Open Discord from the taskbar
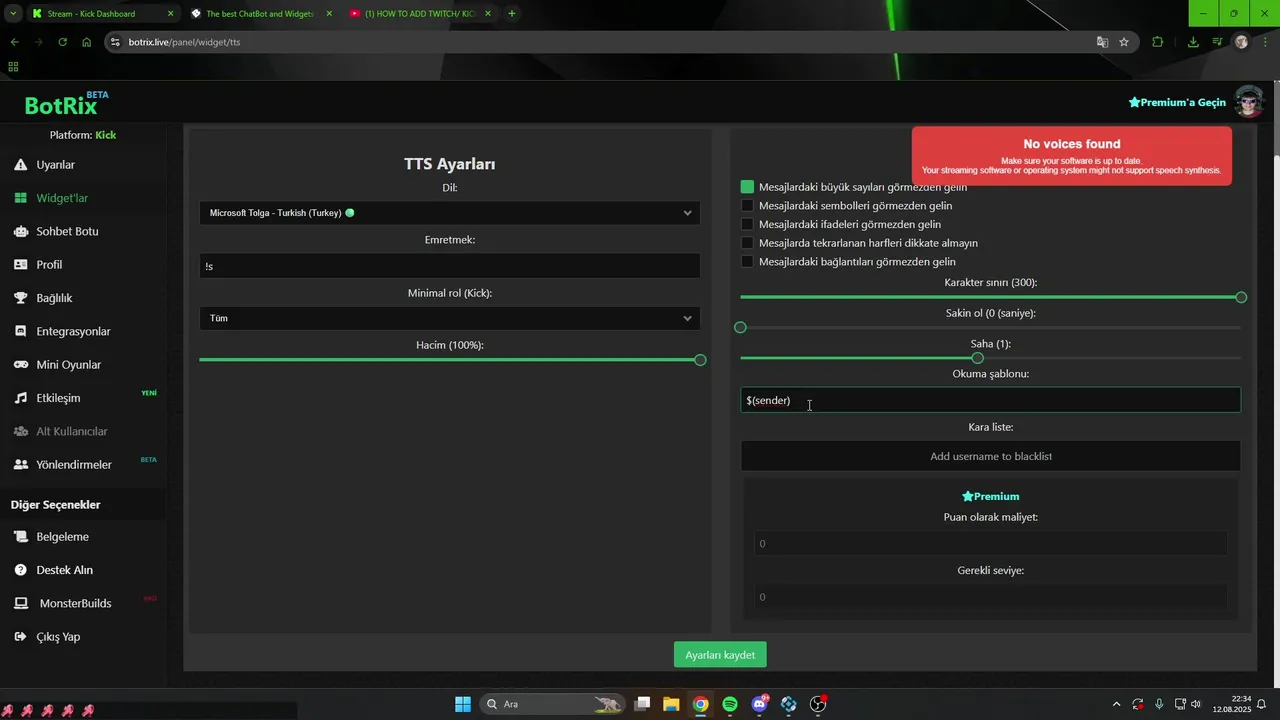 759,704
